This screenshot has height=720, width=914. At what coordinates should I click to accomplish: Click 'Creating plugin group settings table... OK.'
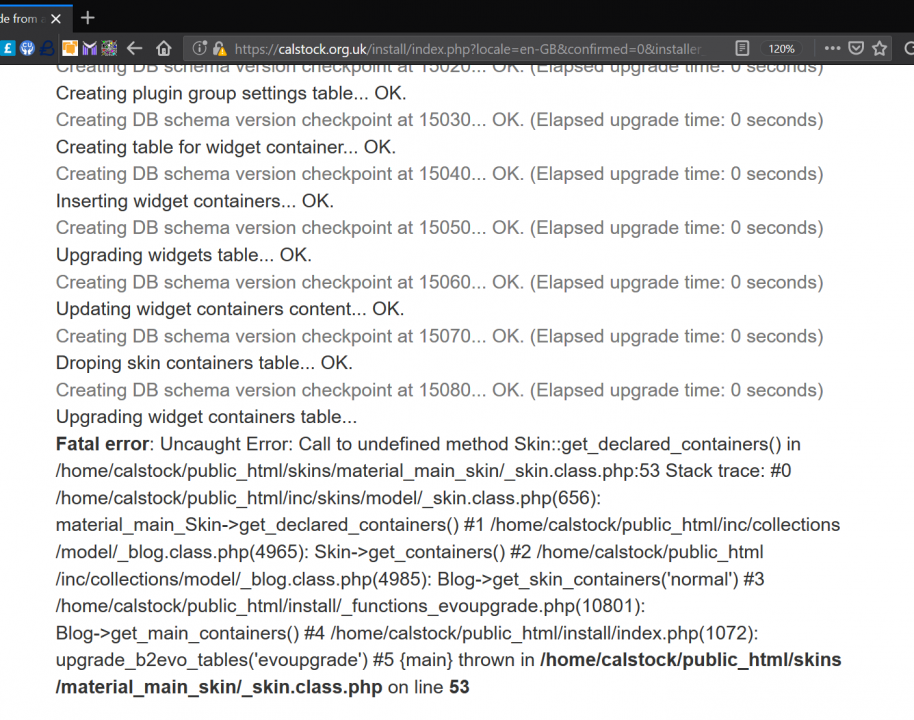[231, 93]
